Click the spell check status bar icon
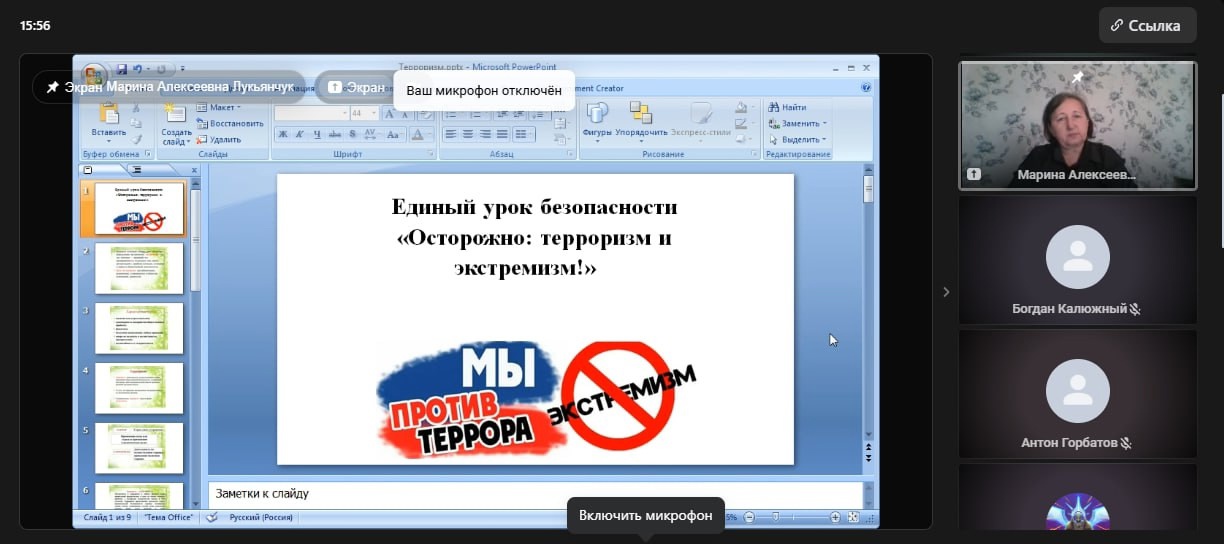 pos(211,518)
